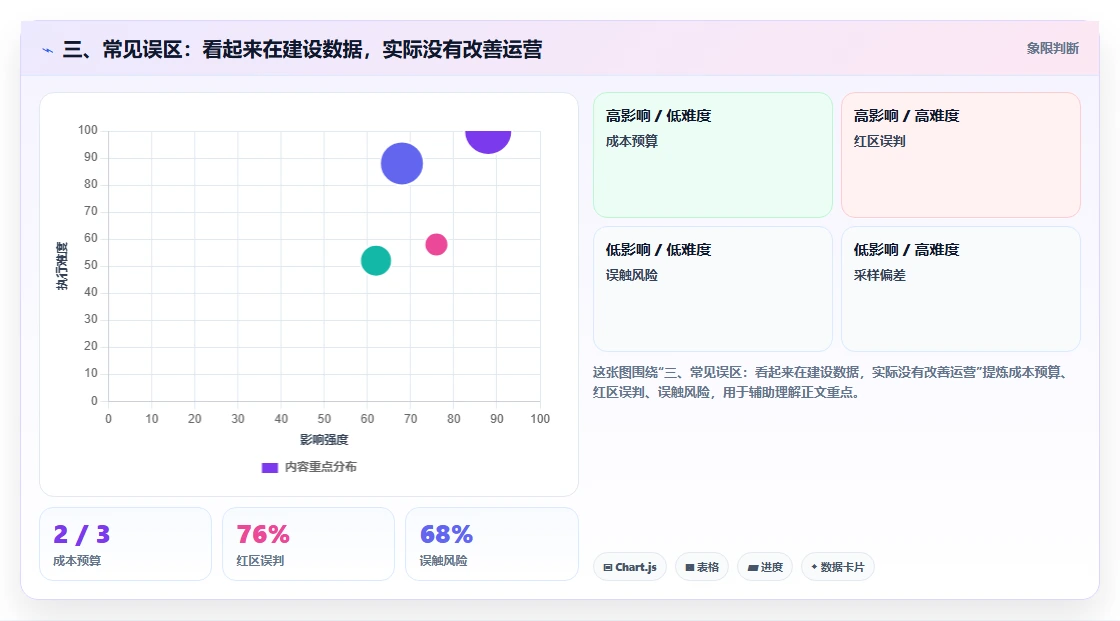Select the 高影响 / 低难度 quadrant card
The width and height of the screenshot is (1120, 621).
coord(712,154)
